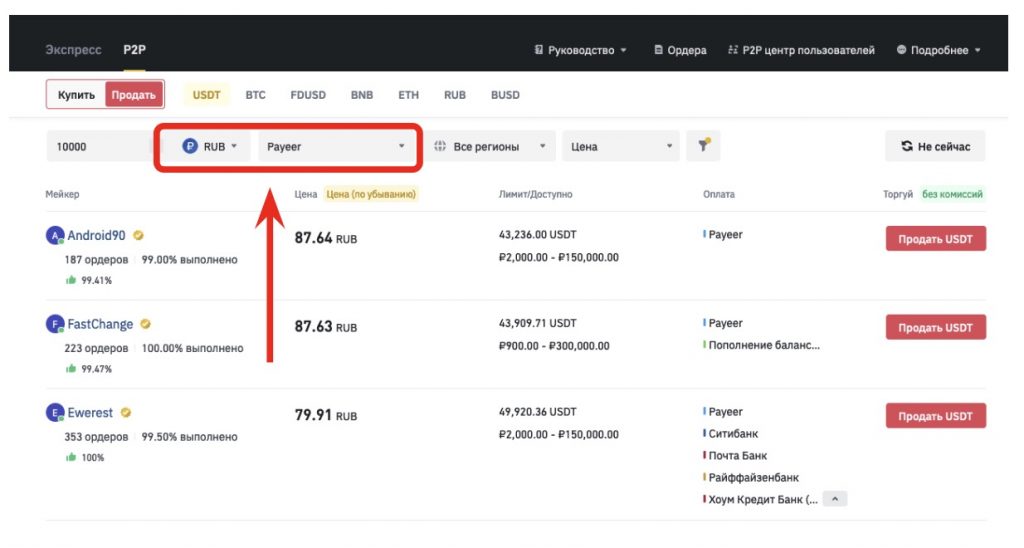Open the Android90 maker profile
This screenshot has height=548, width=1024.
tap(96, 235)
